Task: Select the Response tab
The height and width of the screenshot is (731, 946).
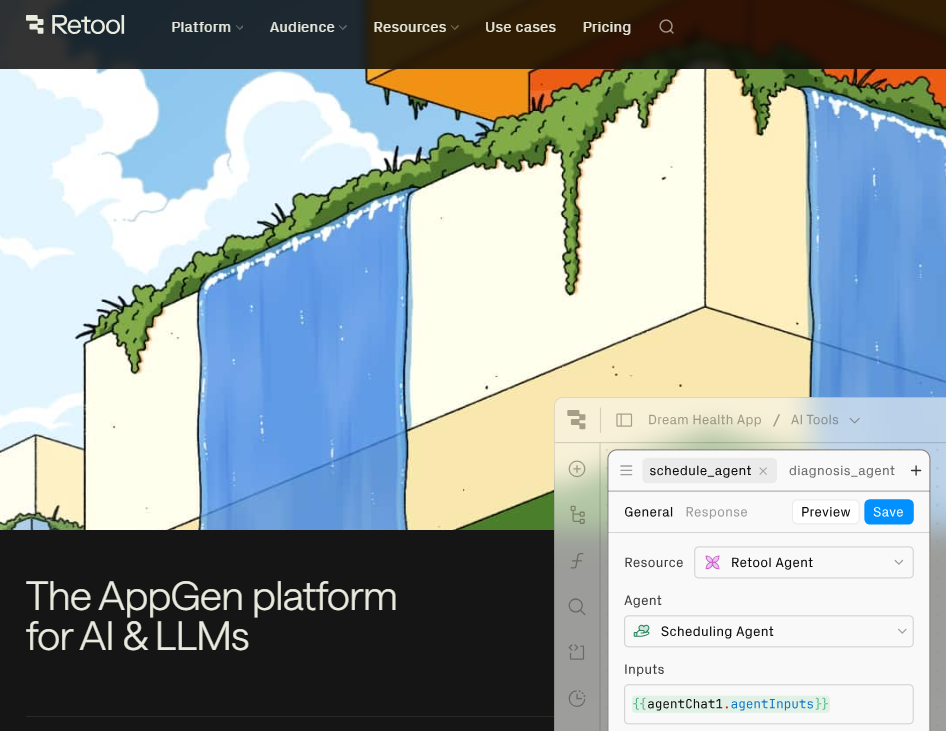Action: pos(716,512)
